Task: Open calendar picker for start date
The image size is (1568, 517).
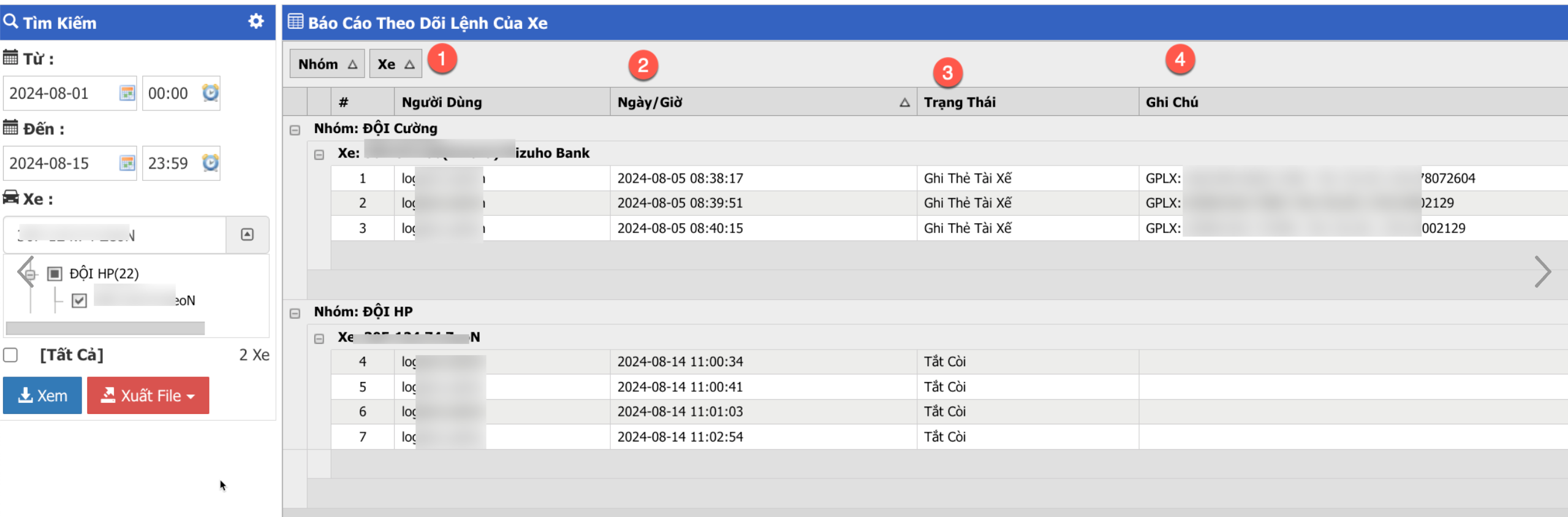Action: 127,93
